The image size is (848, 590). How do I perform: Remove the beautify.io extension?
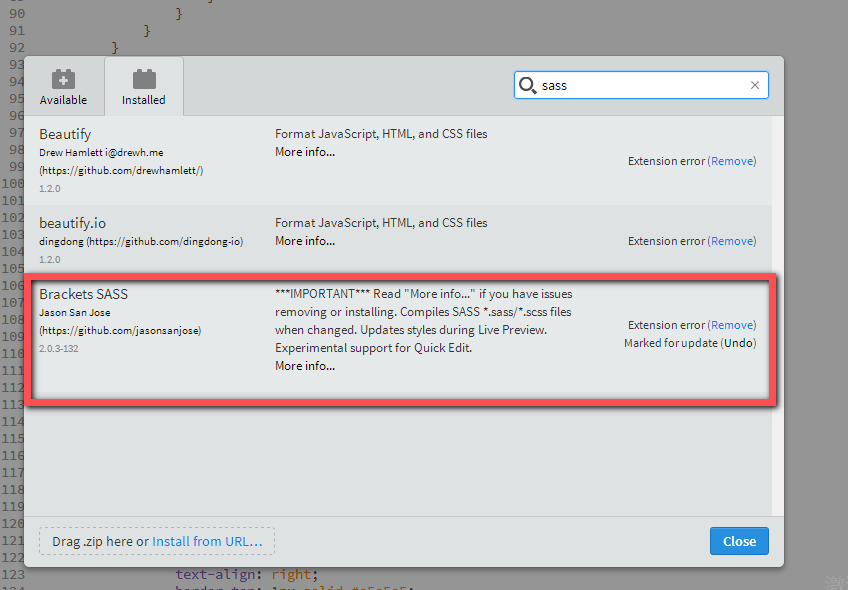pos(732,241)
